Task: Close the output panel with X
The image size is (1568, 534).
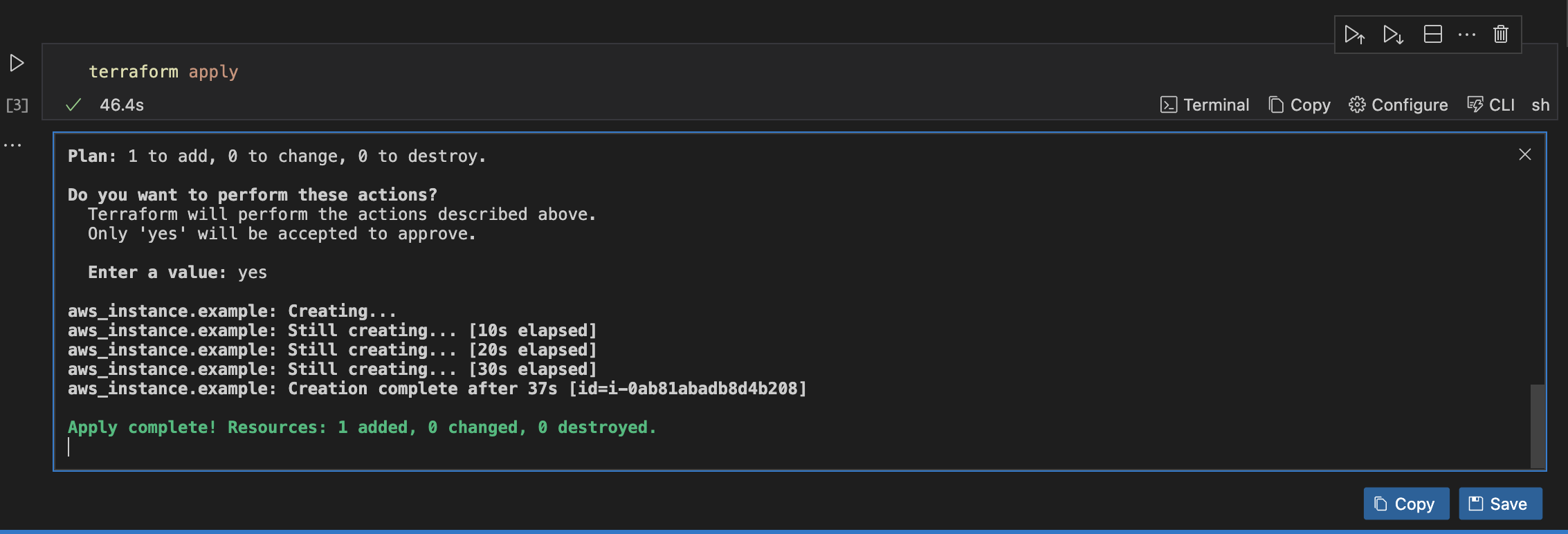Action: coord(1524,154)
